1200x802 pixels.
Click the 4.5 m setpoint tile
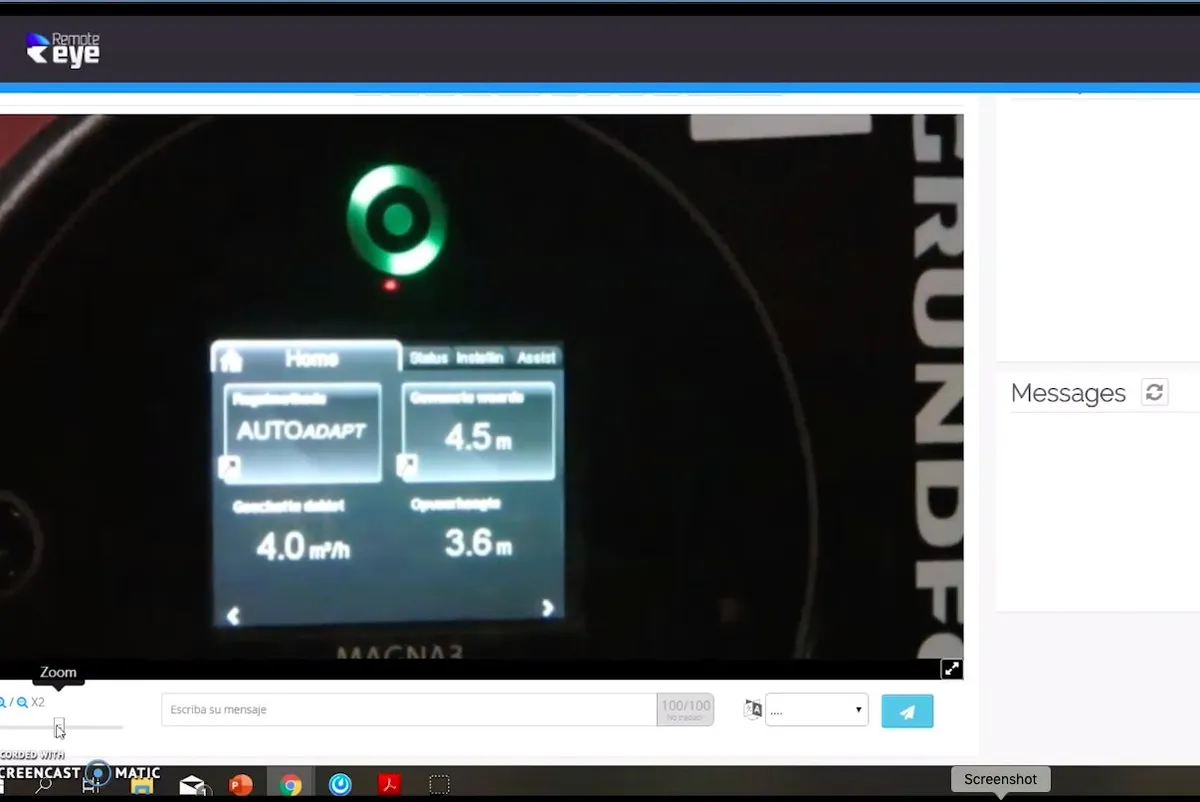click(x=478, y=432)
